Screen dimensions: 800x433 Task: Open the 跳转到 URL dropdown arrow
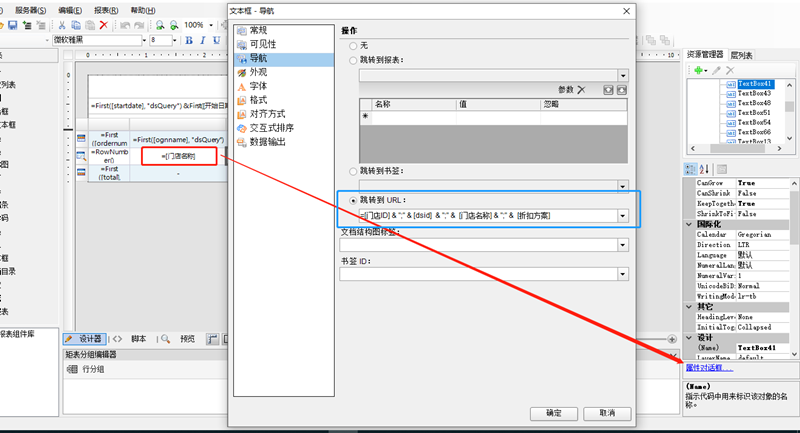pos(622,215)
